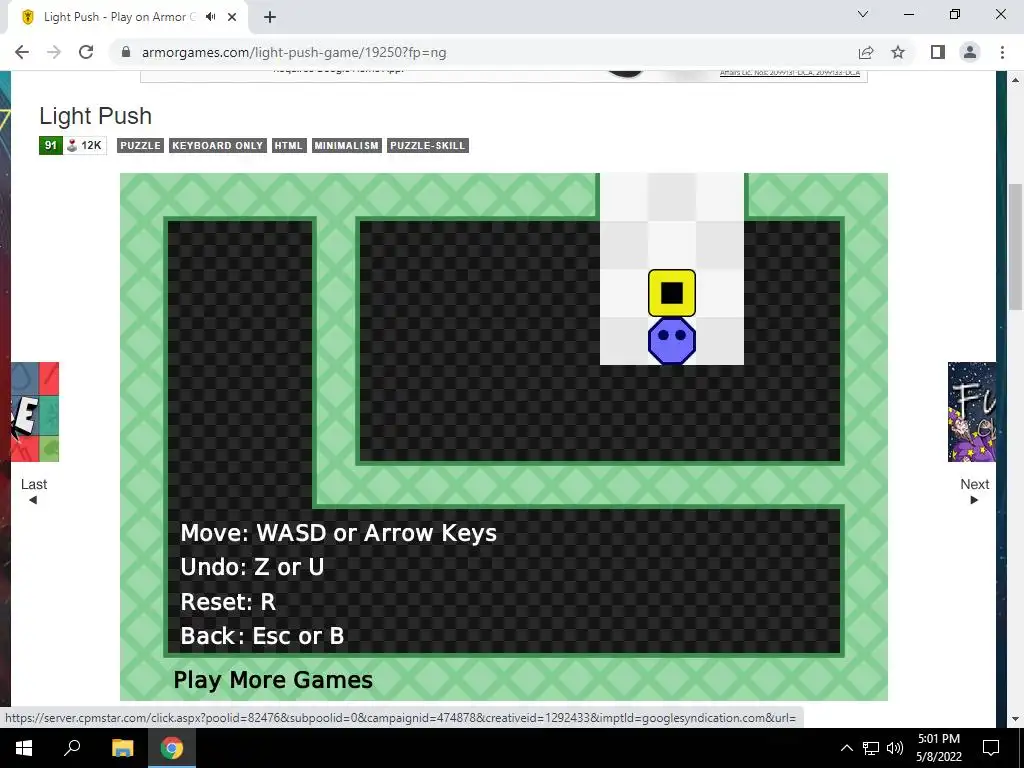Go back to the previous page
The width and height of the screenshot is (1024, 768).
tap(22, 52)
